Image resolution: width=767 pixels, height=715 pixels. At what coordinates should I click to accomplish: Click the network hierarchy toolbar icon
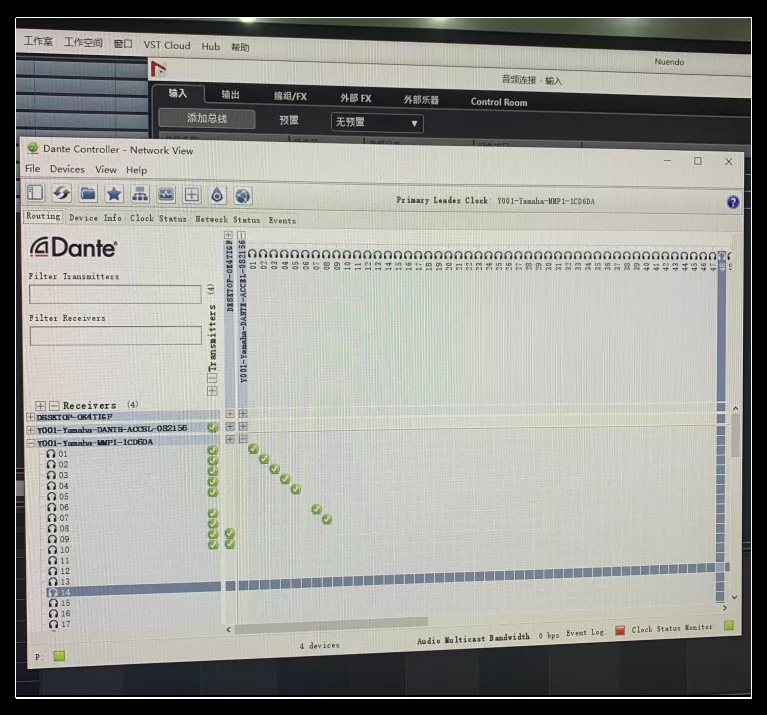tap(140, 194)
